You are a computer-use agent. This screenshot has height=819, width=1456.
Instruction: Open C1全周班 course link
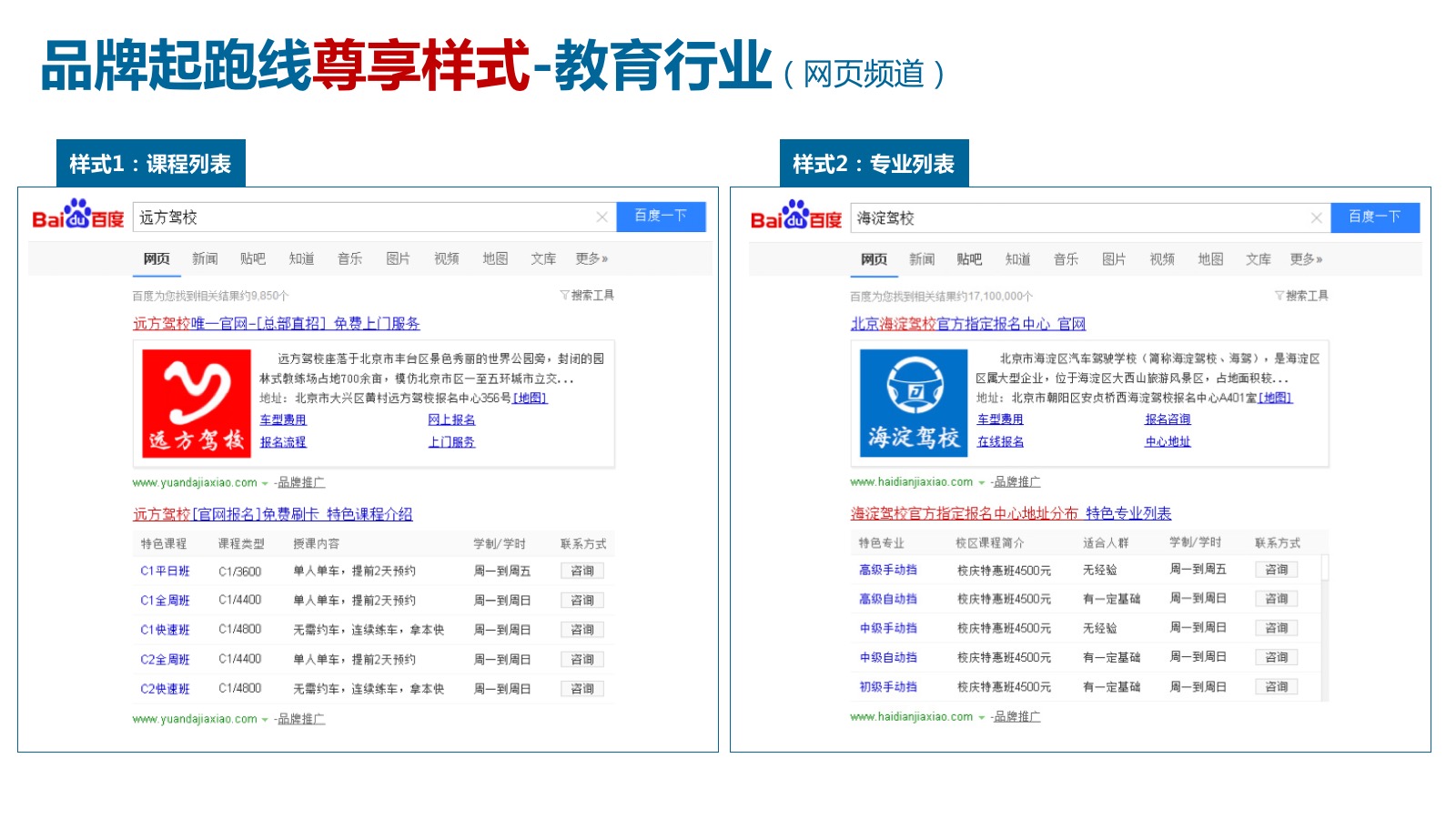(165, 601)
